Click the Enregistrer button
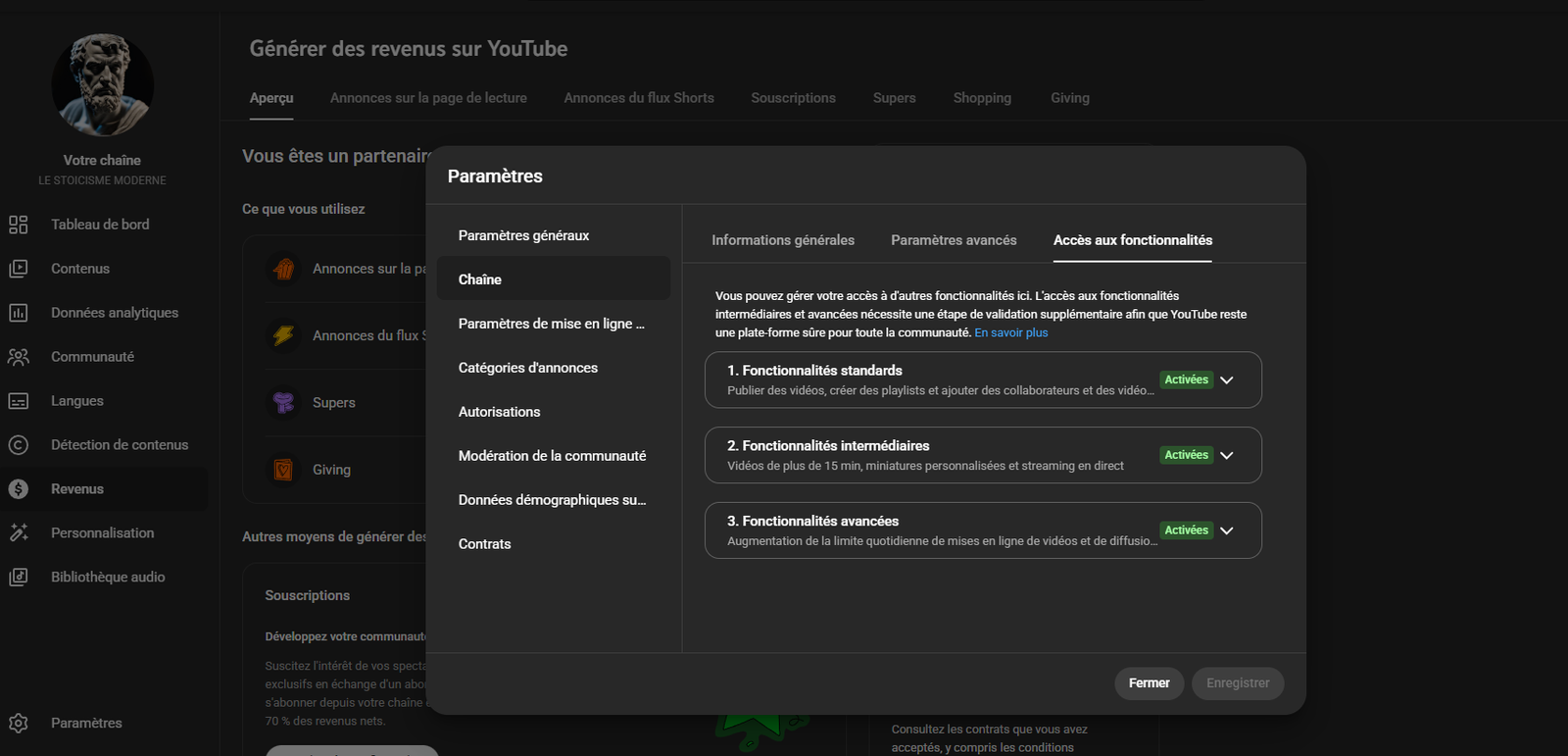 1238,683
